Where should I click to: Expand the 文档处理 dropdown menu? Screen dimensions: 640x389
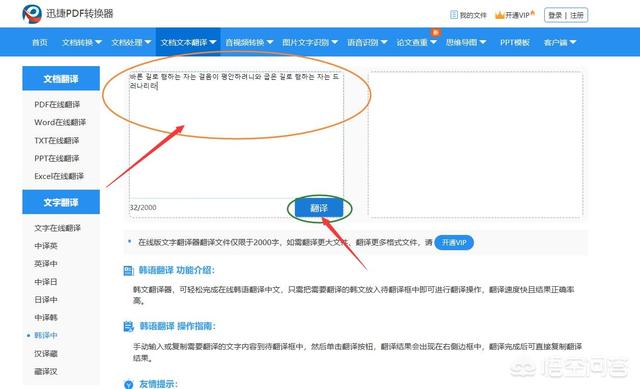point(131,42)
